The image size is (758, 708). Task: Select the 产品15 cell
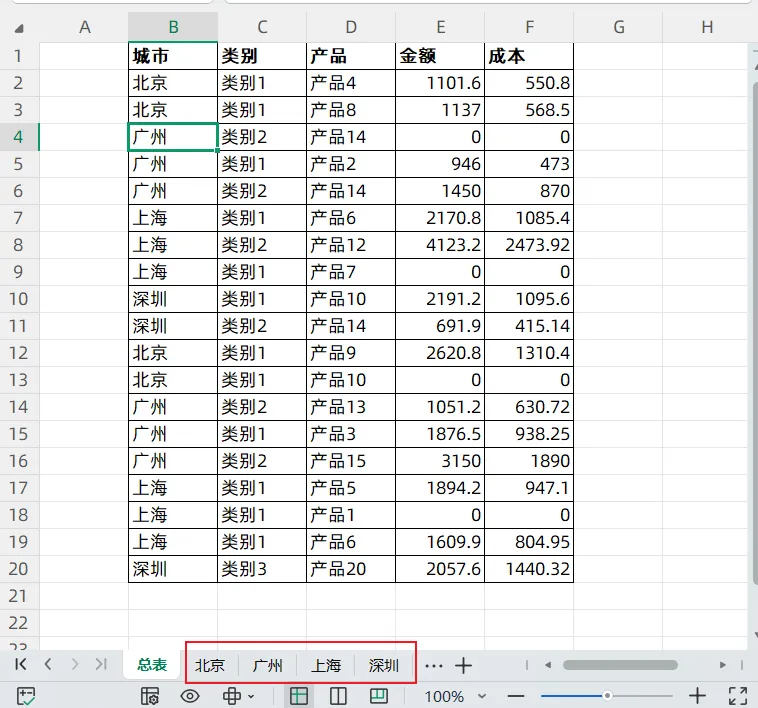(351, 461)
